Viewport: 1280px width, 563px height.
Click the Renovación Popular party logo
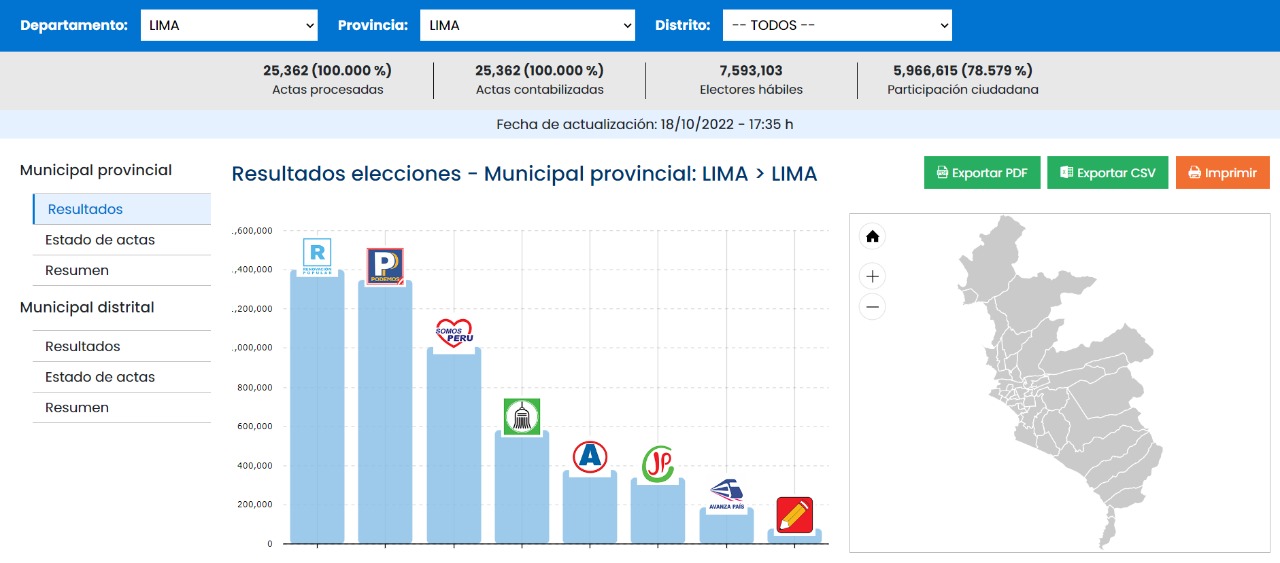coord(317,254)
